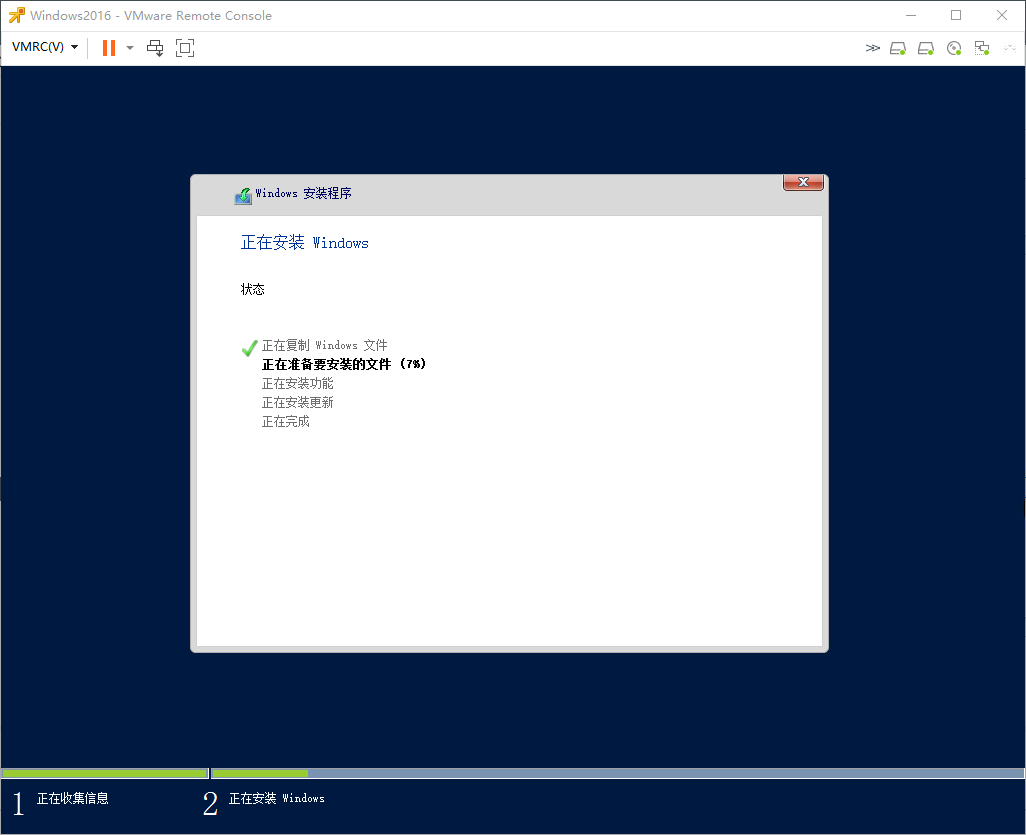Pause the virtual machine with orange pause icon

pos(109,48)
